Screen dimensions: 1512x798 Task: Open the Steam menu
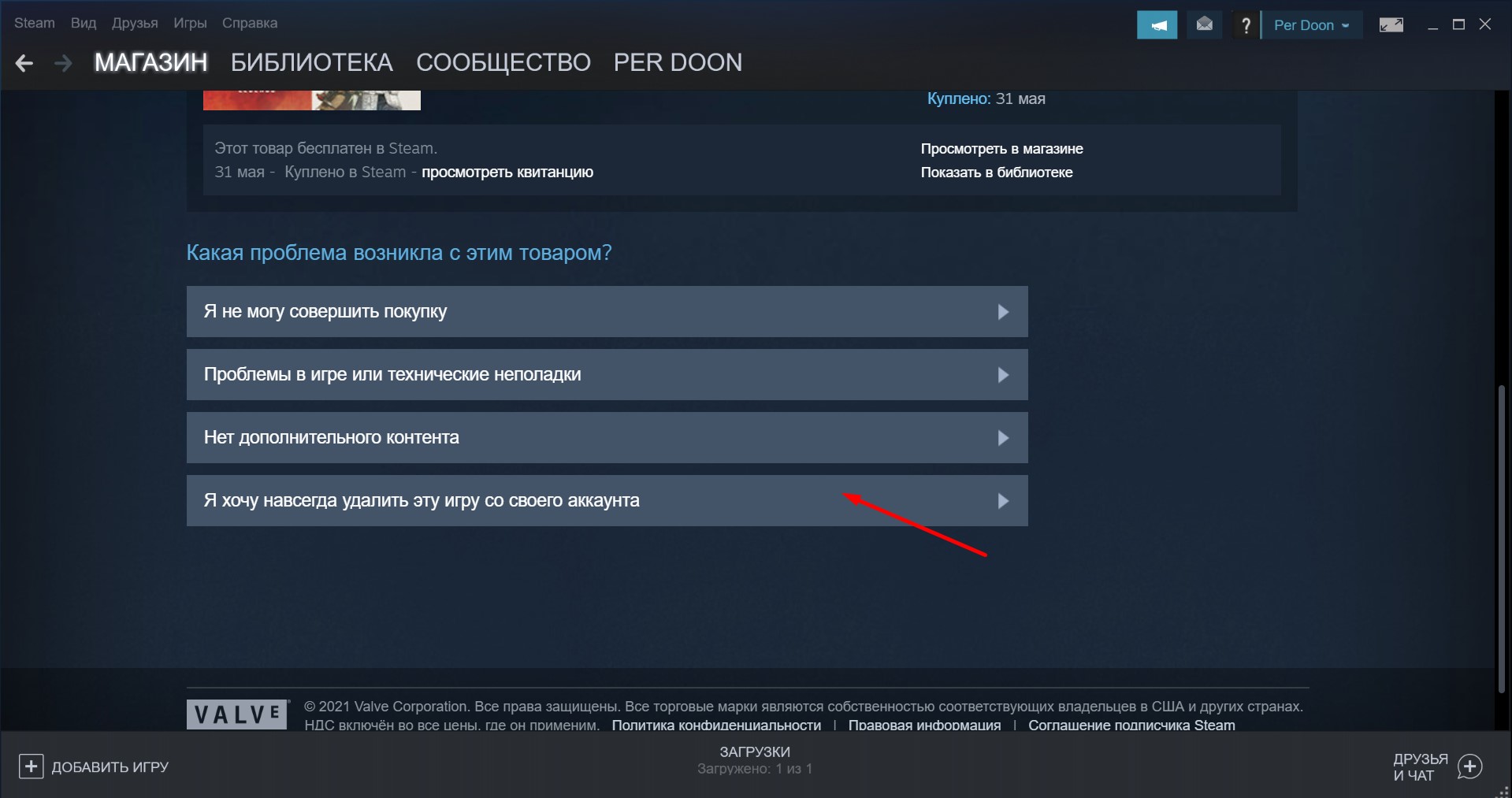[35, 23]
